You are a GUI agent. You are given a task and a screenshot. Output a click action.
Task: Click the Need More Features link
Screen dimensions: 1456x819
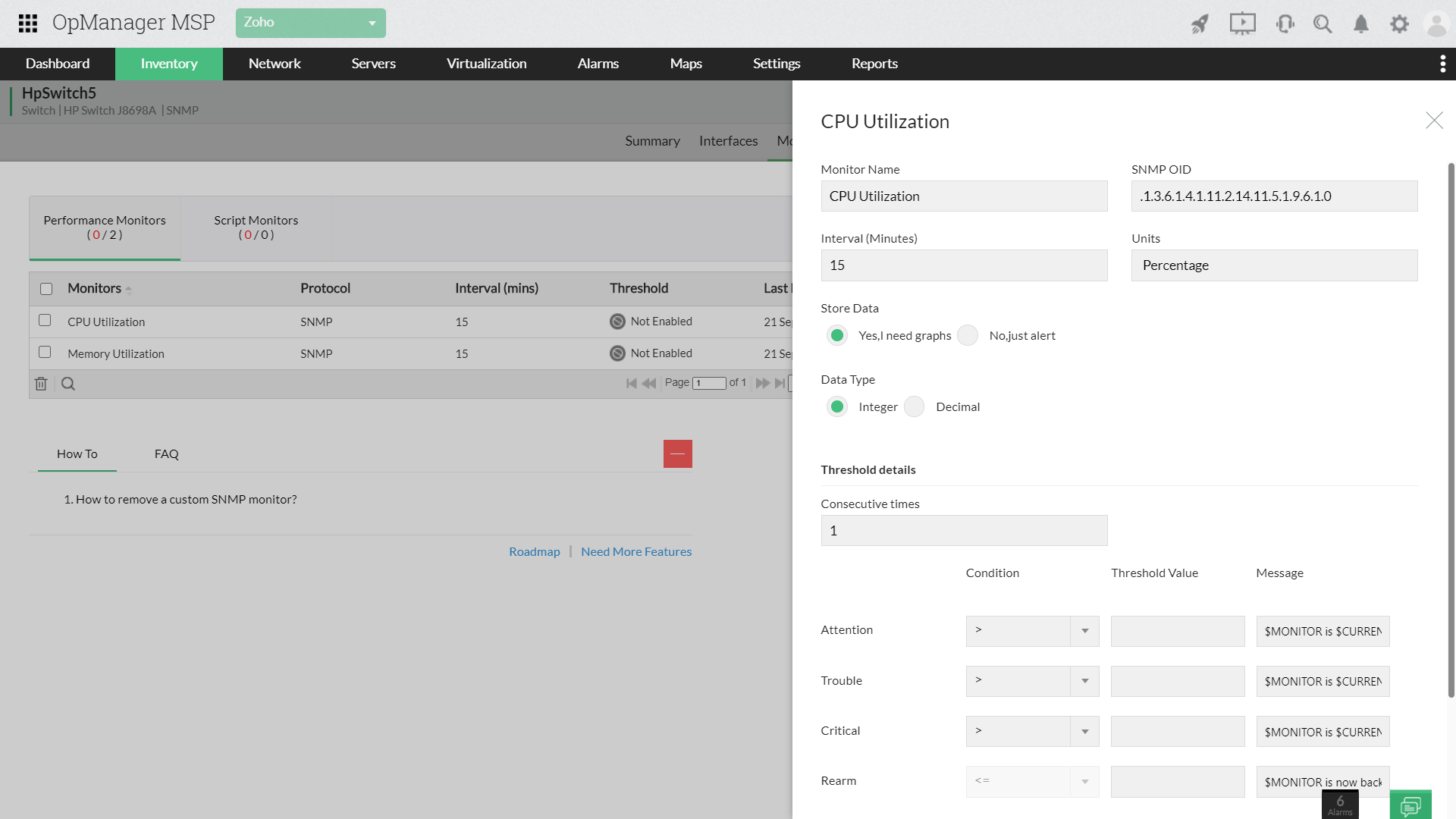coord(635,552)
